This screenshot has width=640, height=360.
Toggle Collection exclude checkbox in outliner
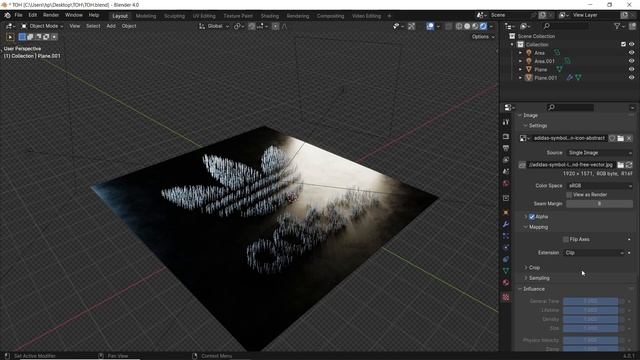[x=623, y=44]
